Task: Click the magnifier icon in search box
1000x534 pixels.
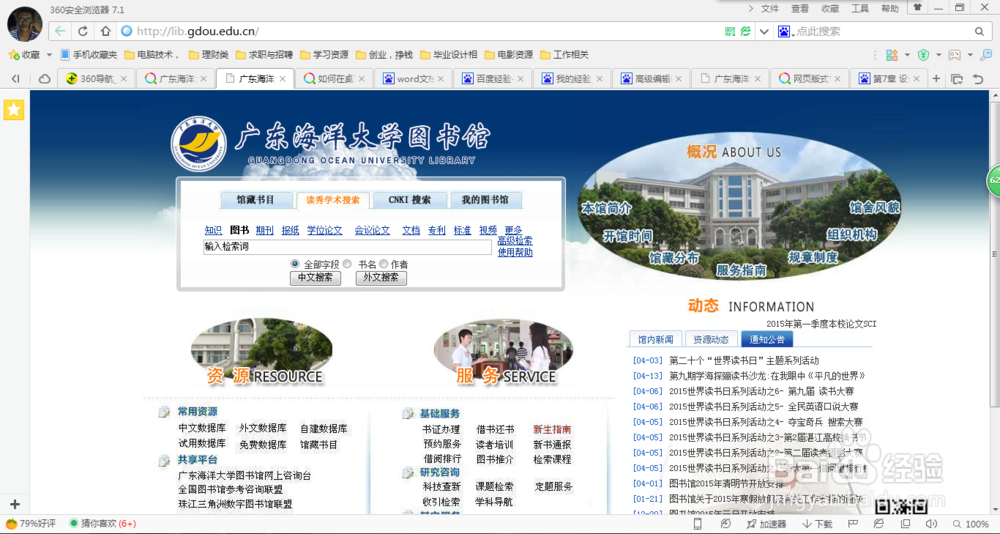Action: (x=979, y=31)
